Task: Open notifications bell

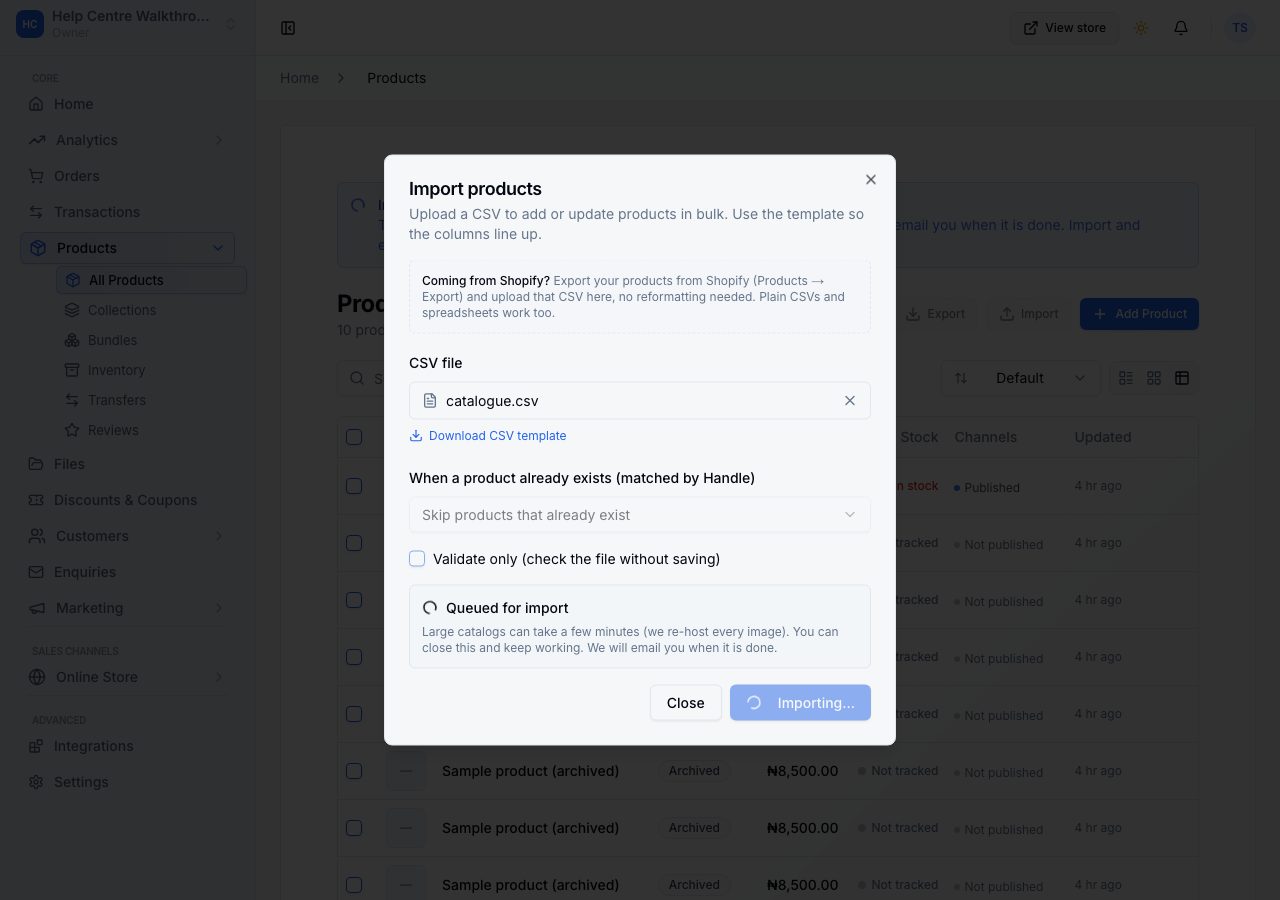Action: (x=1181, y=28)
